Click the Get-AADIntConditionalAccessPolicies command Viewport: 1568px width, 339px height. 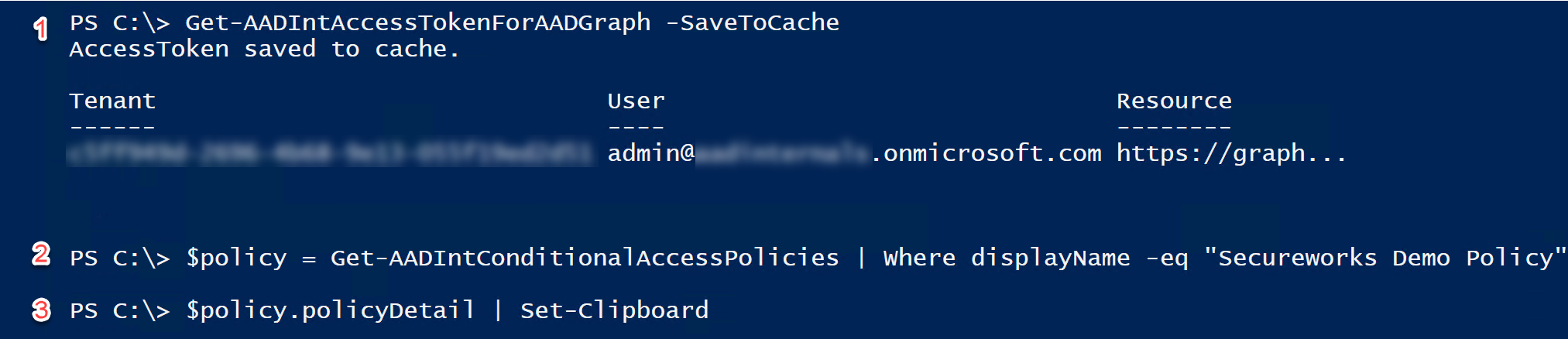pyautogui.click(x=585, y=258)
